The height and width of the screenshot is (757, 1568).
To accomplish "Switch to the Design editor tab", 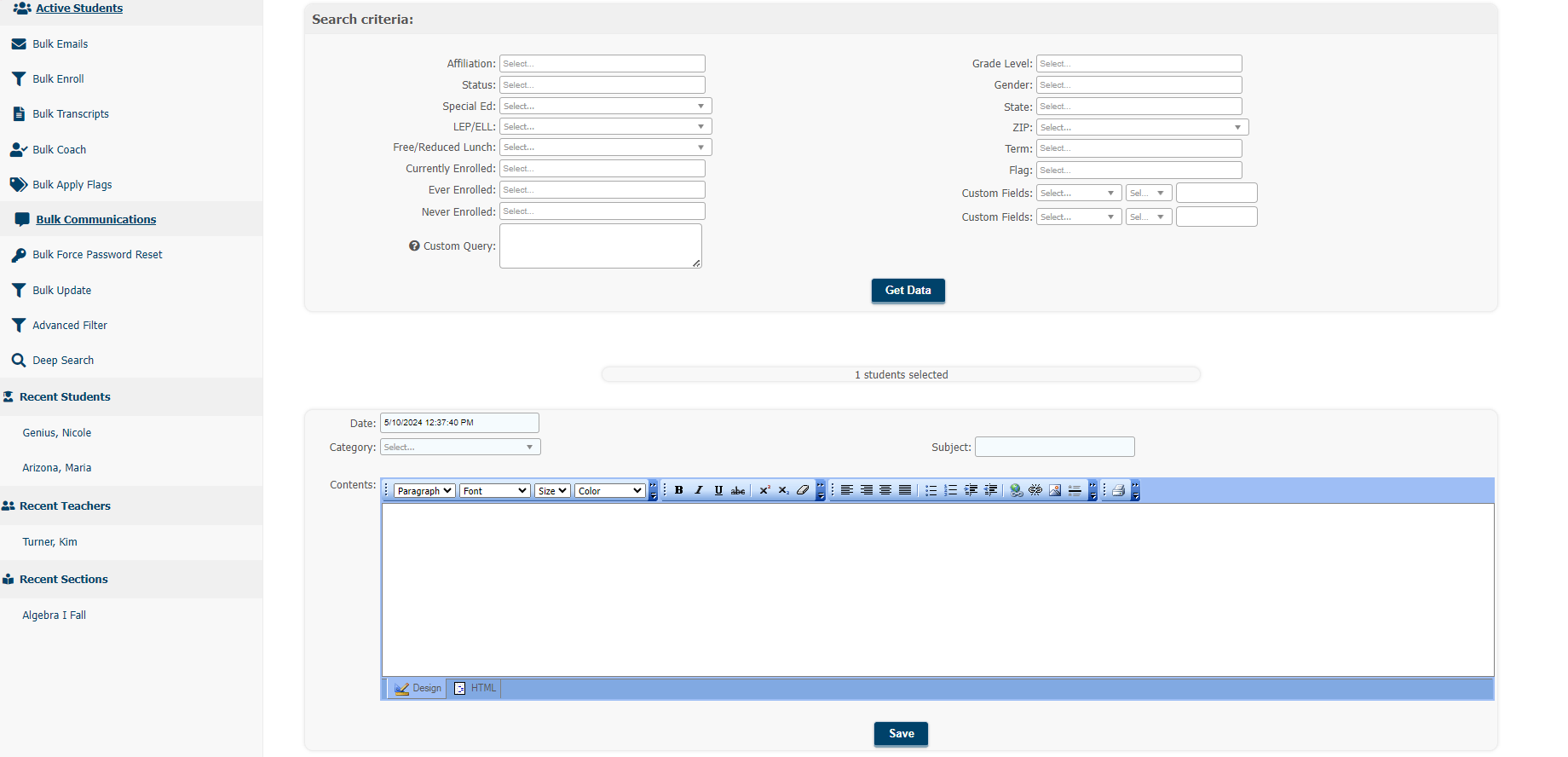I will (418, 688).
